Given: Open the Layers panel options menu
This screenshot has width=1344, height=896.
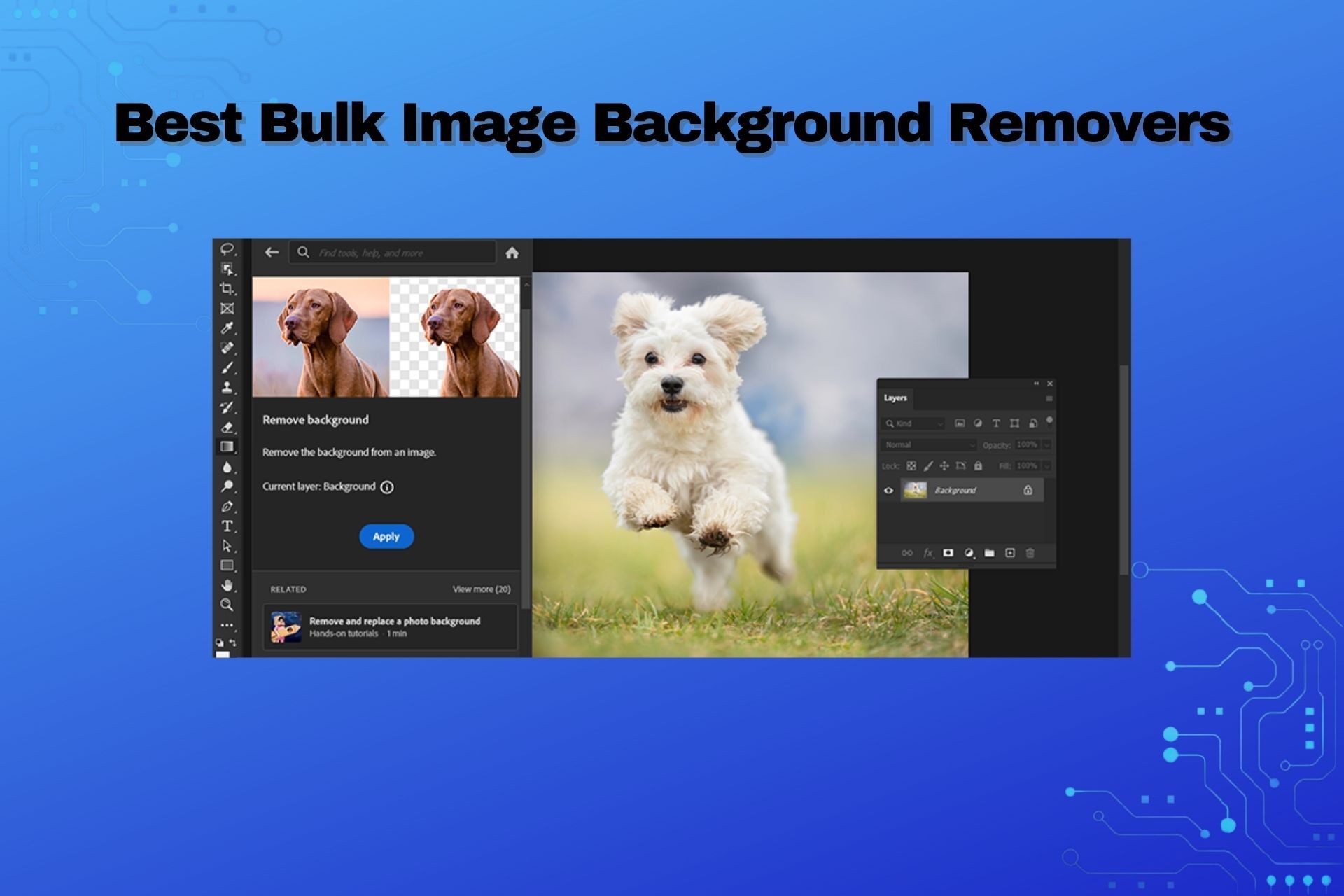Looking at the screenshot, I should pos(1049,398).
